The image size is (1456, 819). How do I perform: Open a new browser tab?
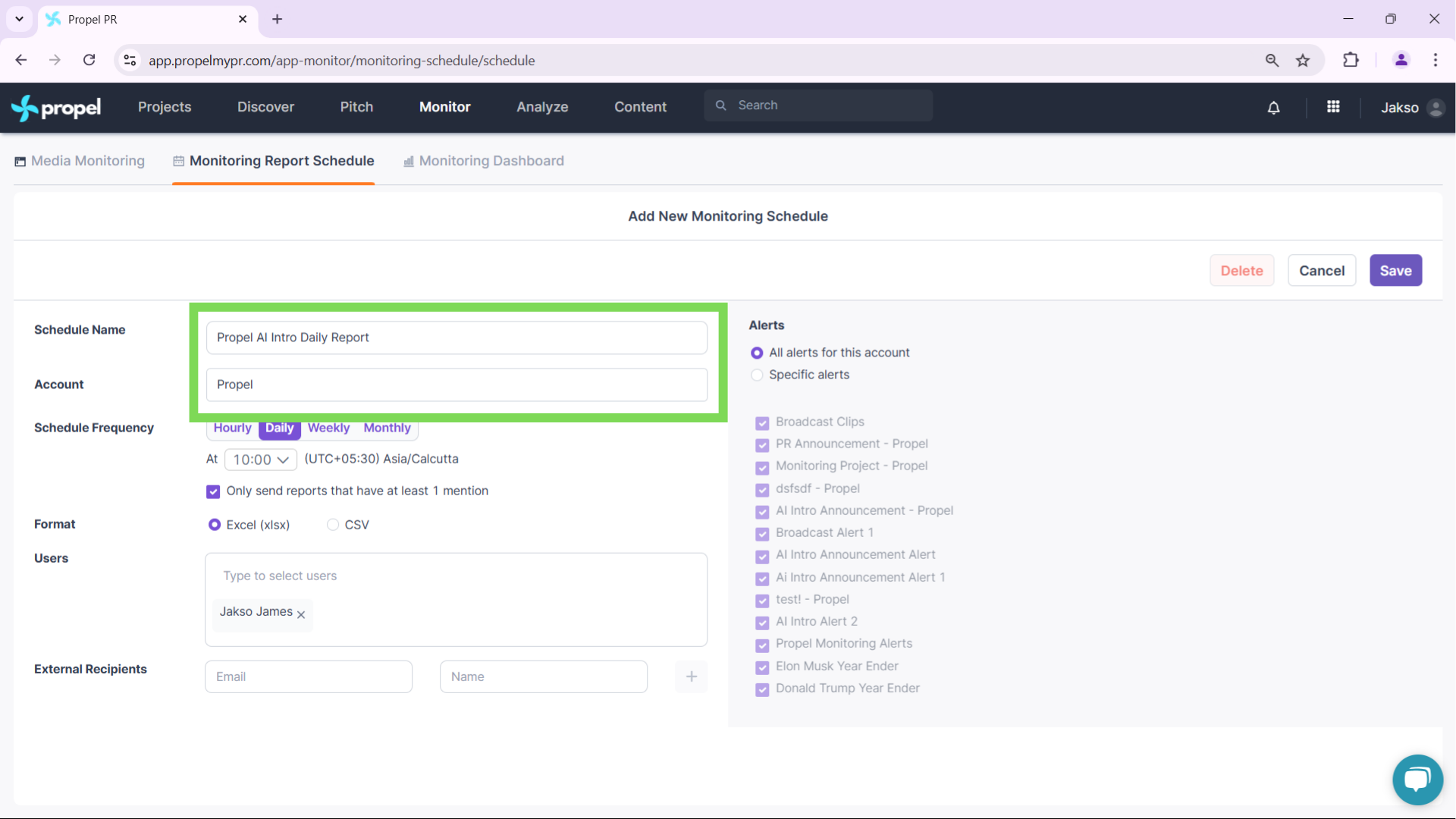pyautogui.click(x=278, y=19)
